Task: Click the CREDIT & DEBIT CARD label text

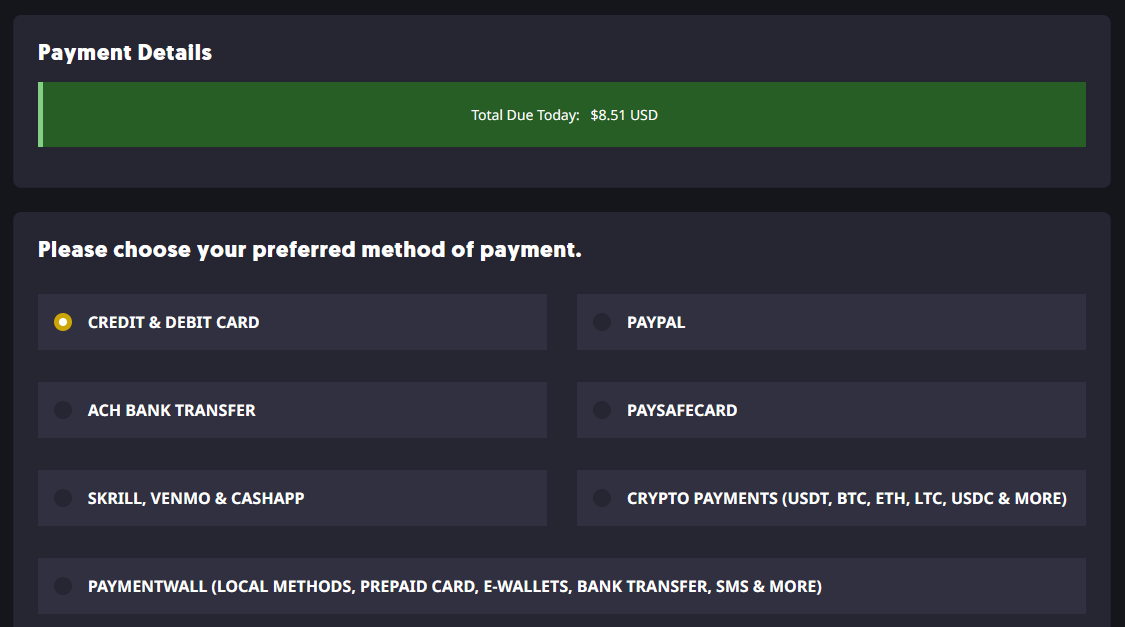Action: pos(173,322)
